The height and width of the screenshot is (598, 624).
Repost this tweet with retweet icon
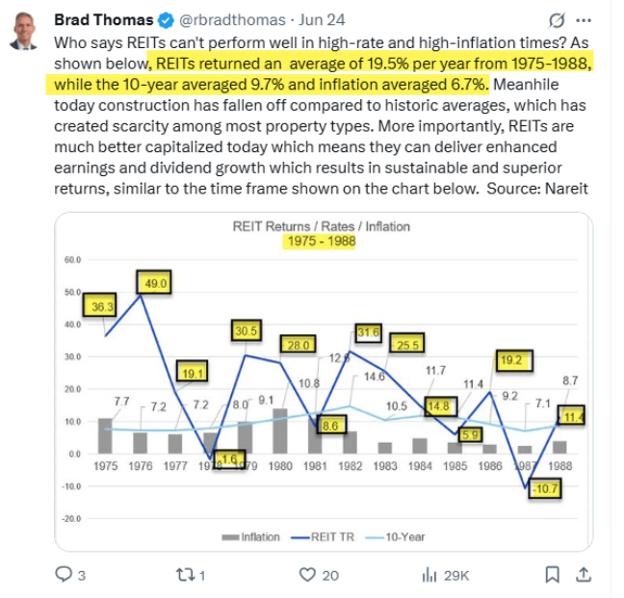point(185,575)
